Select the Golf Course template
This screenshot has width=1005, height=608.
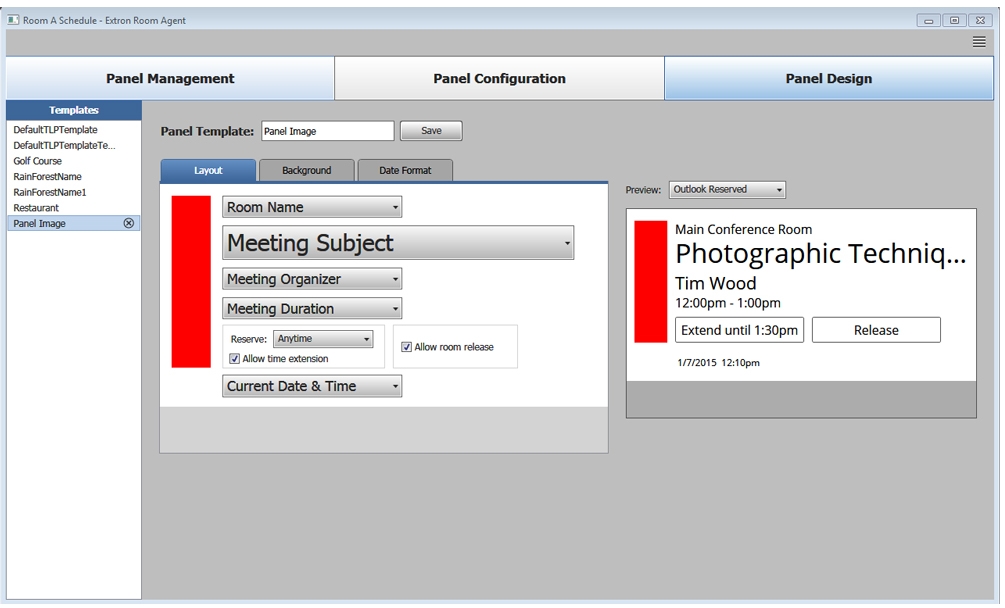pyautogui.click(x=38, y=161)
